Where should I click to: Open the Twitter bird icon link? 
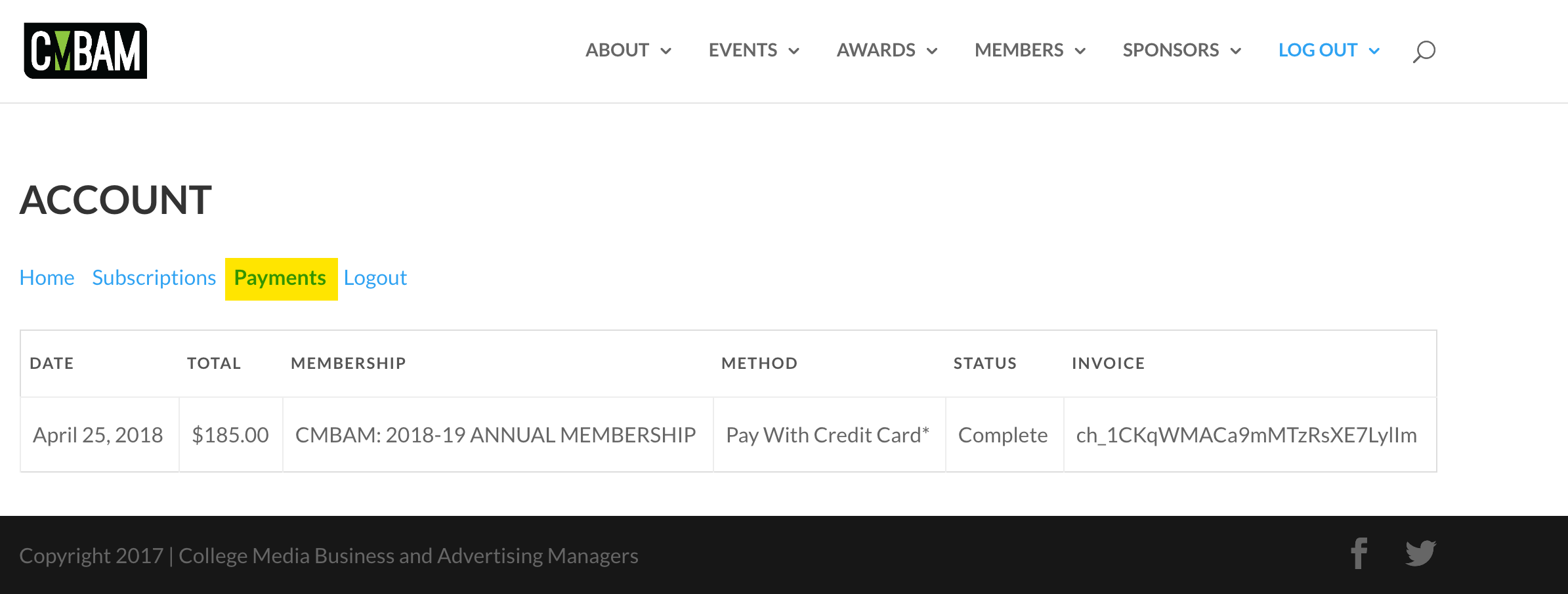pos(1420,553)
